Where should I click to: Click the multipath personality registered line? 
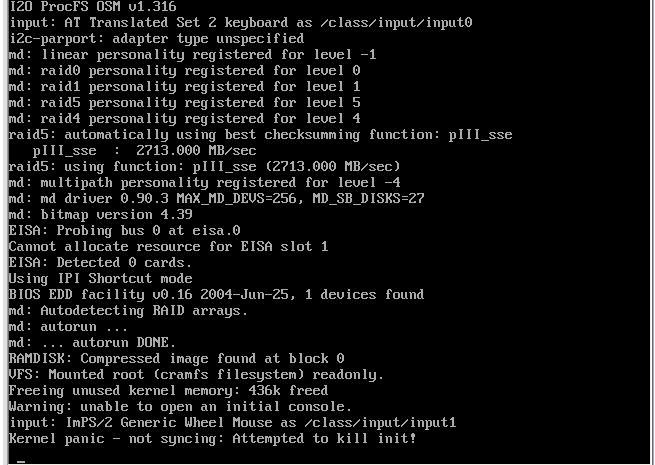click(204, 183)
